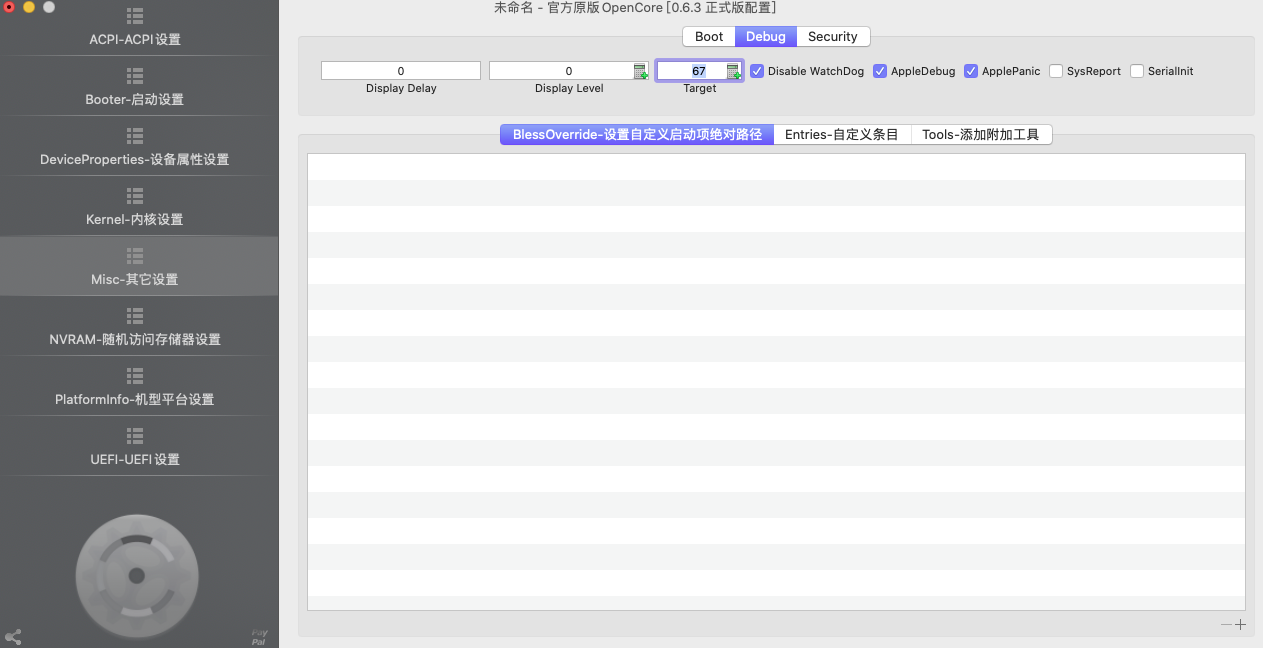Toggle the AppleDebug checkbox
Screen dimensions: 1263x648
[880, 71]
